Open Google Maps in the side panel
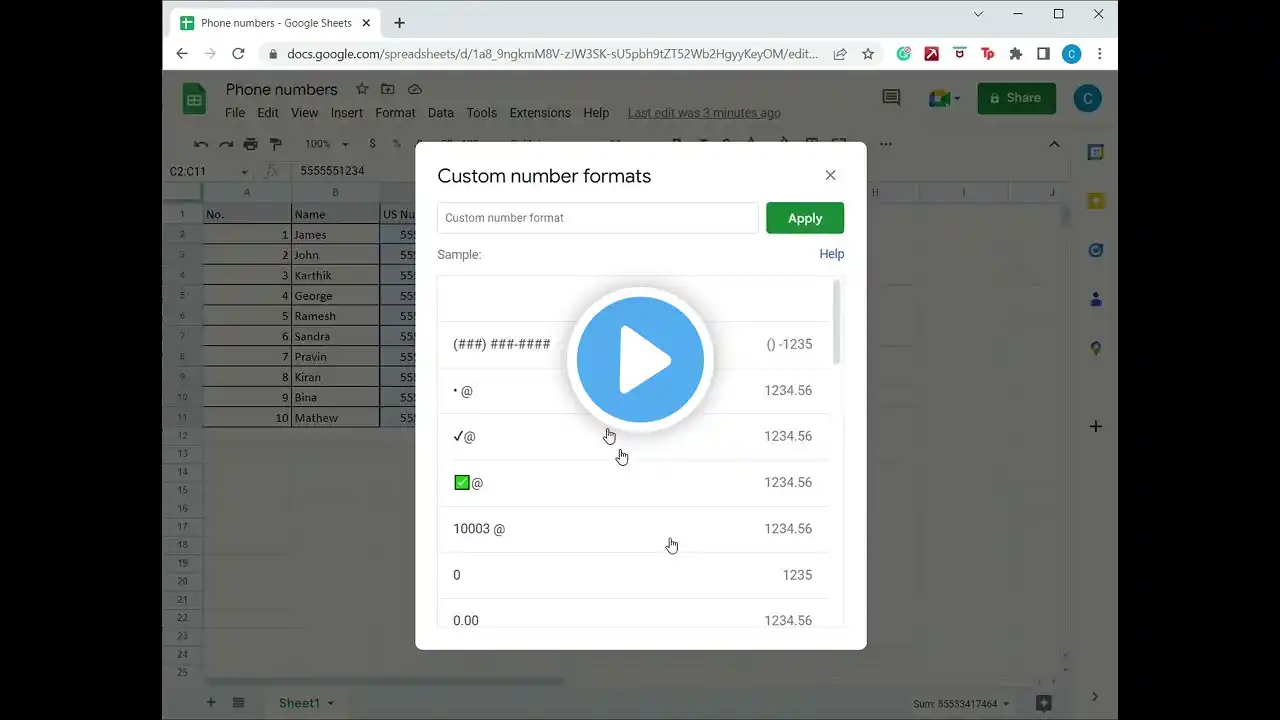The height and width of the screenshot is (720, 1280). (x=1096, y=348)
